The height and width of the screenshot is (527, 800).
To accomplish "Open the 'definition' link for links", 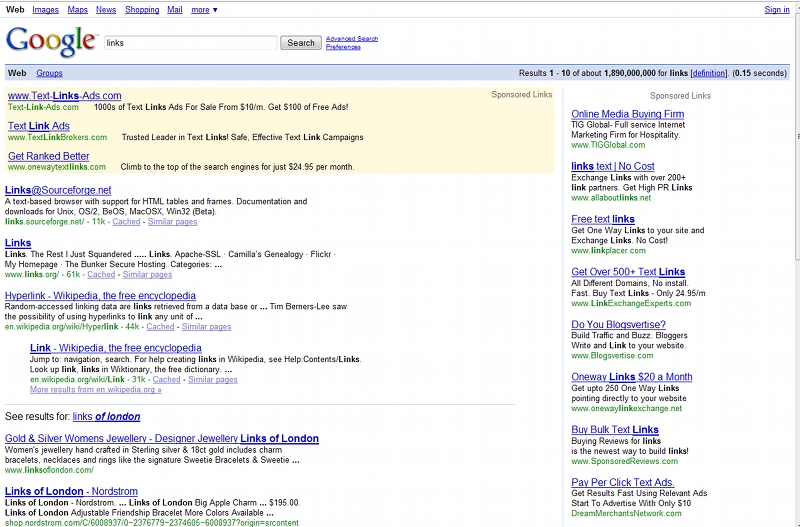I will click(x=708, y=73).
